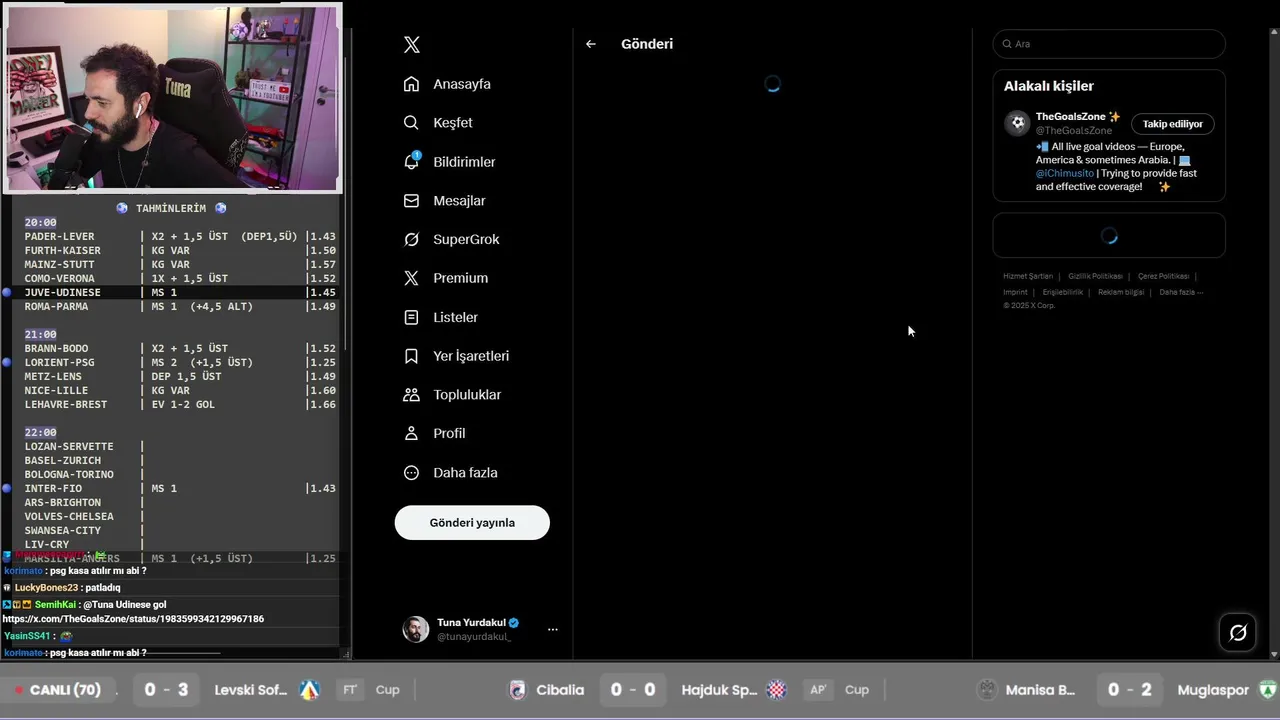The image size is (1280, 720).
Task: Go back with the Gönderi arrow
Action: [x=591, y=44]
